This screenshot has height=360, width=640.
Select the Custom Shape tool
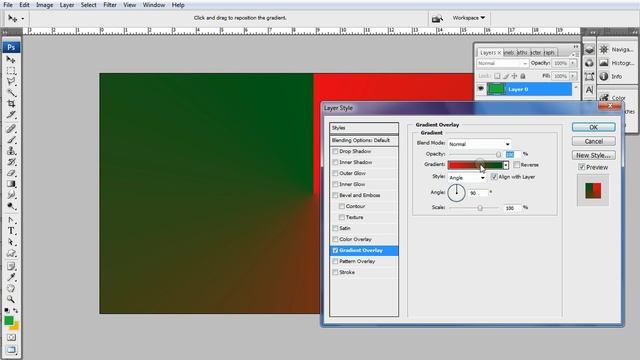[x=11, y=253]
